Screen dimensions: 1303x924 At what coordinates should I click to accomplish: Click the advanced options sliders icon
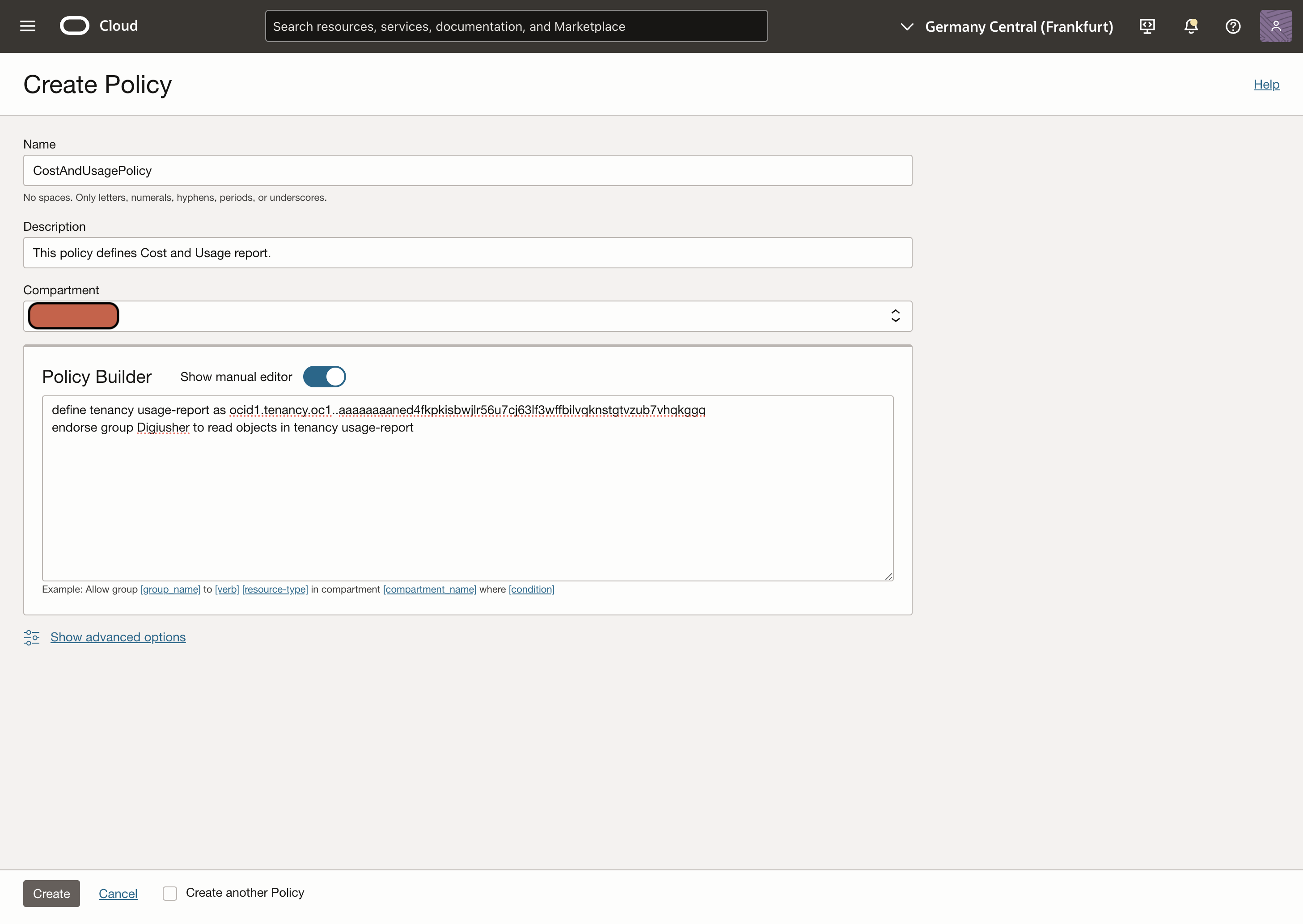[x=32, y=637]
